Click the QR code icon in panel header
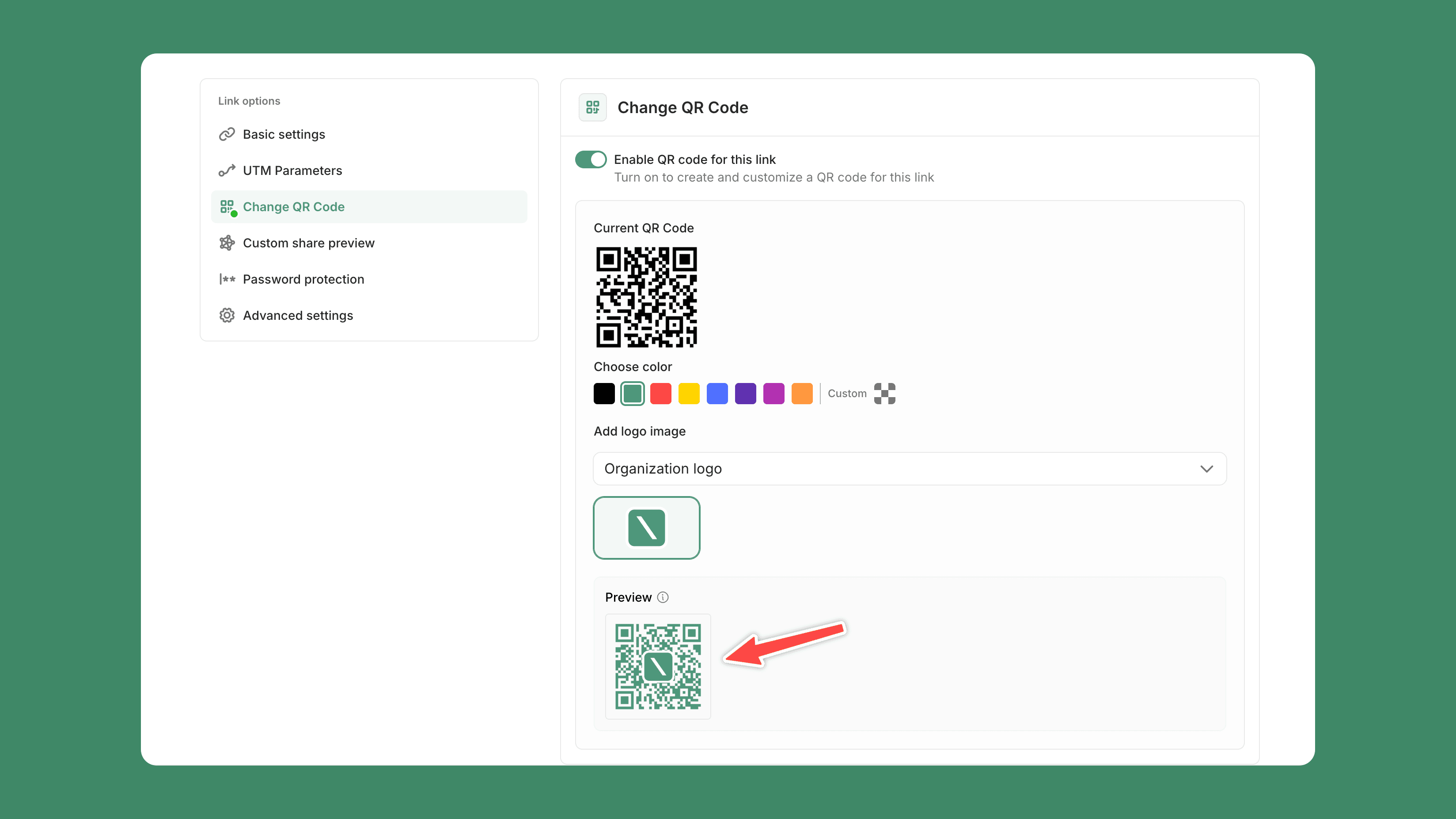Image resolution: width=1456 pixels, height=819 pixels. (x=592, y=107)
